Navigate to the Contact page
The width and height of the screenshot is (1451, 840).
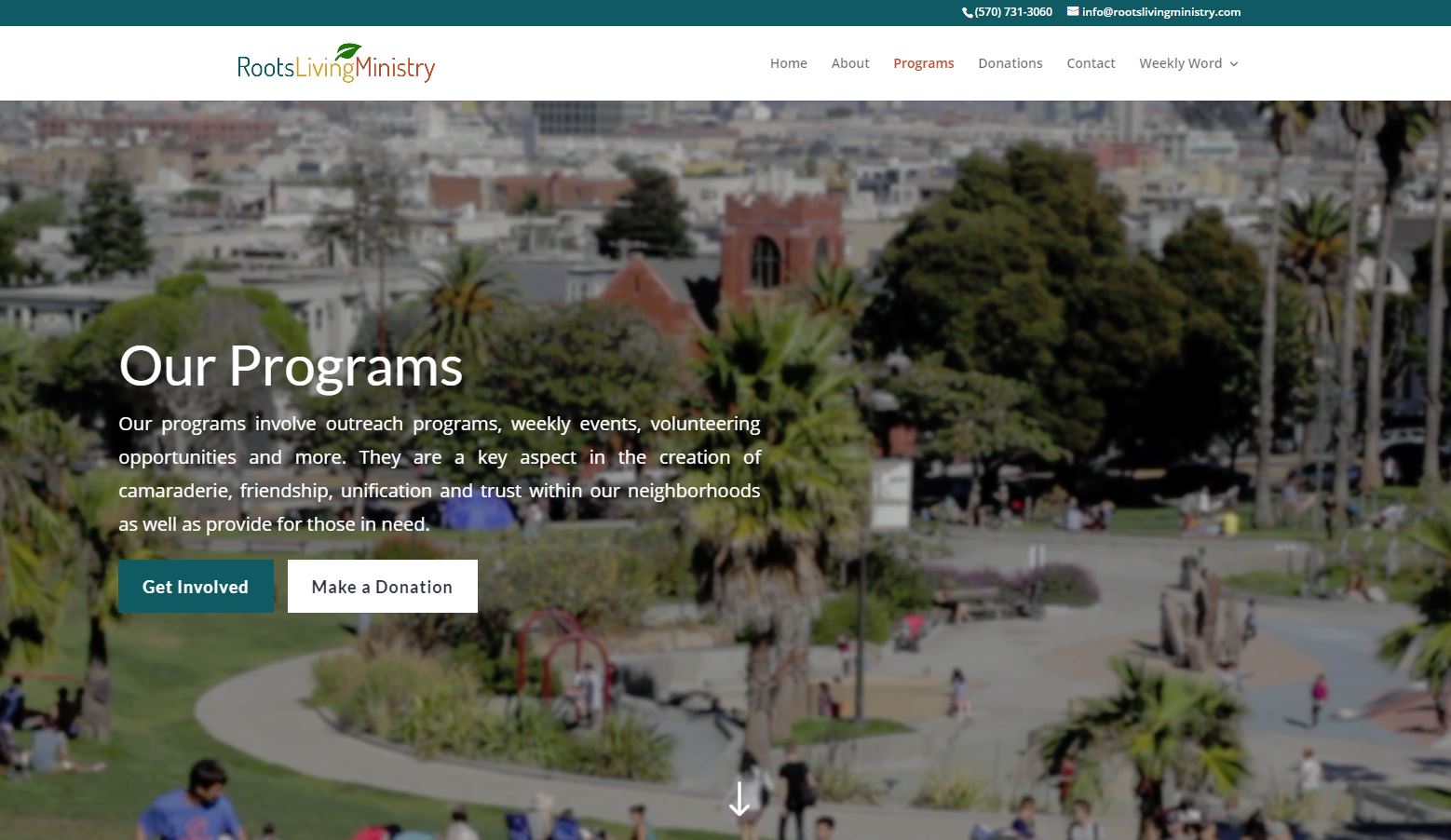tap(1091, 63)
